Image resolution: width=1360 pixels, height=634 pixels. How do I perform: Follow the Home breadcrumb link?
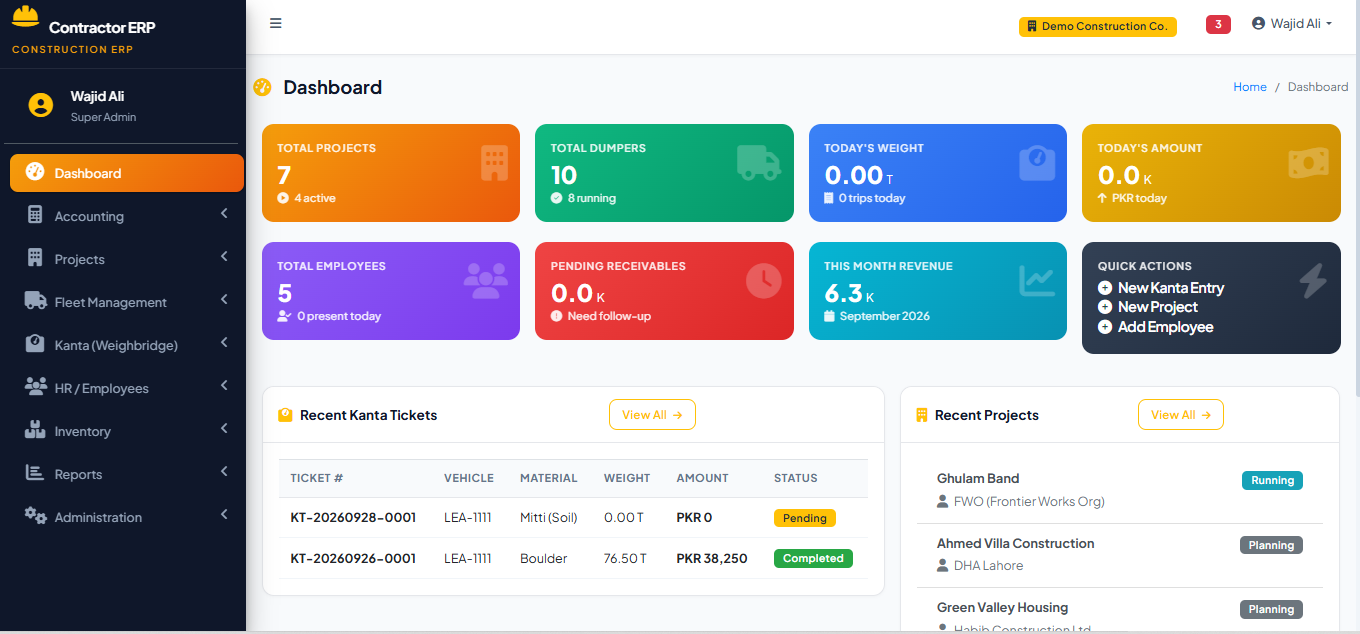(1250, 87)
